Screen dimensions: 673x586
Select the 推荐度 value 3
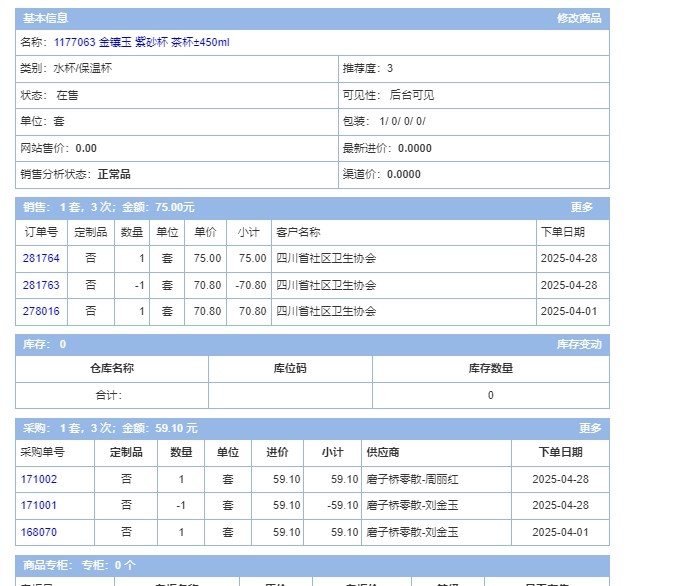390,68
